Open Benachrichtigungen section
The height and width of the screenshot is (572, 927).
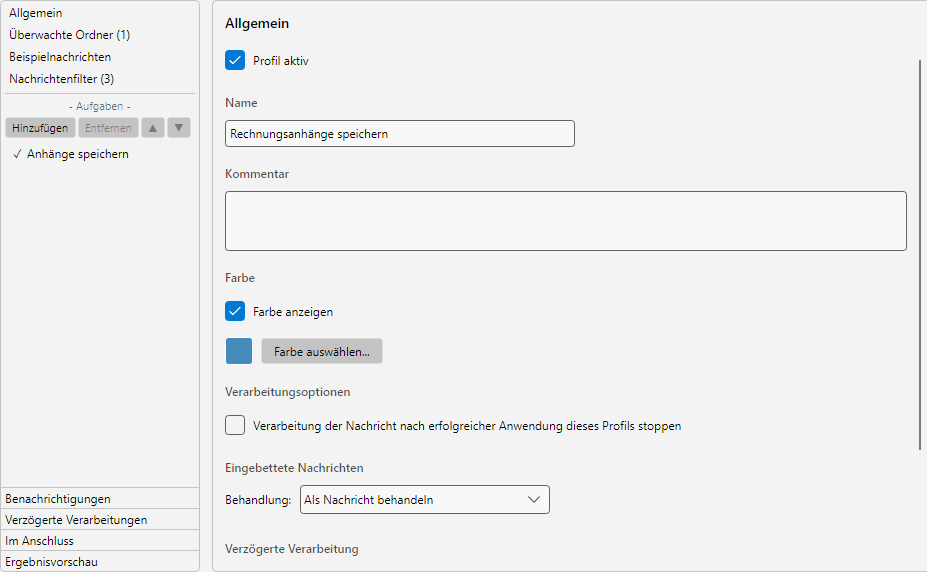point(100,499)
